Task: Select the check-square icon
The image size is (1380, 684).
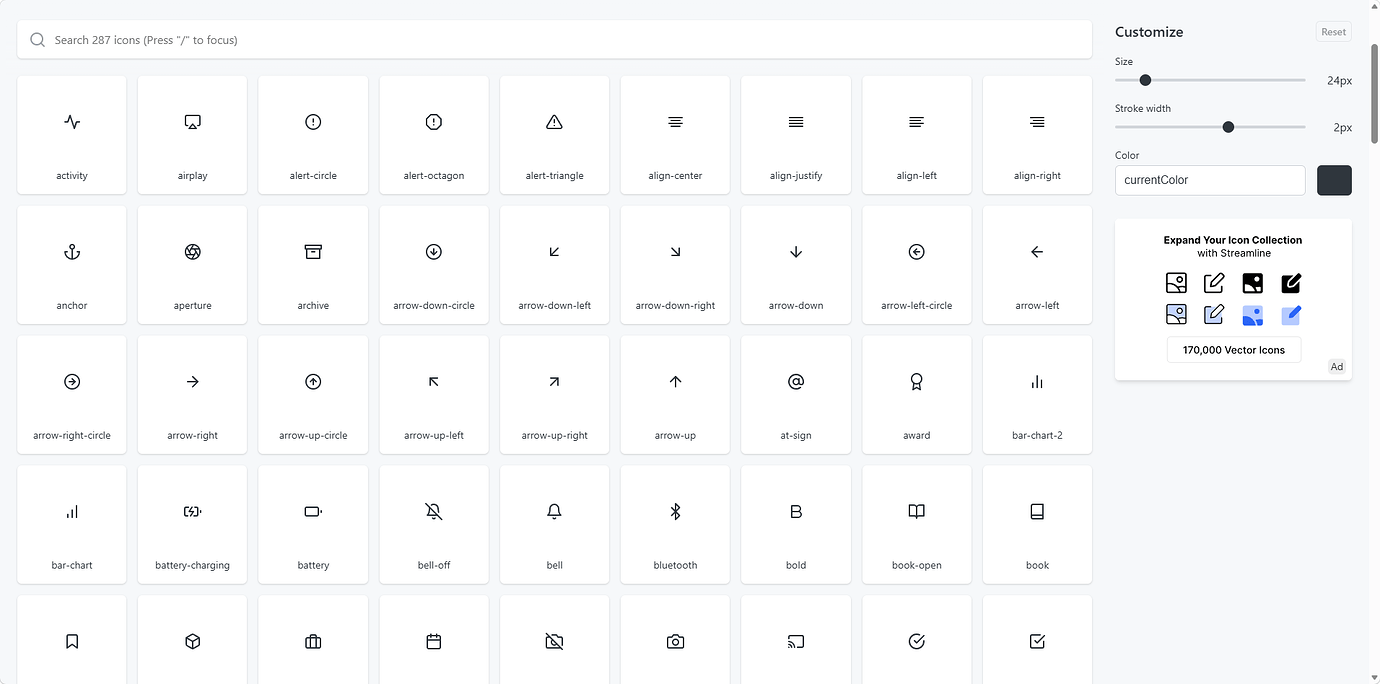Action: (1037, 640)
